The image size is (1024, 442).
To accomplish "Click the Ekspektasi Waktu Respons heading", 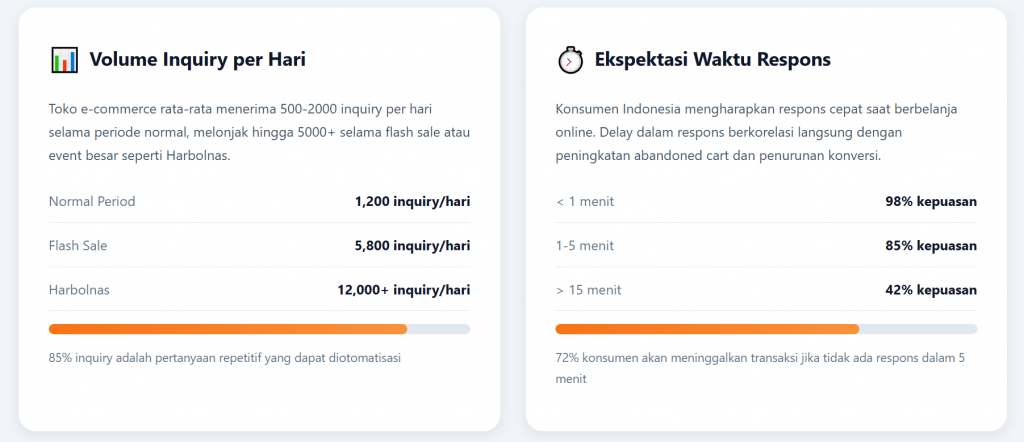I will coord(712,60).
